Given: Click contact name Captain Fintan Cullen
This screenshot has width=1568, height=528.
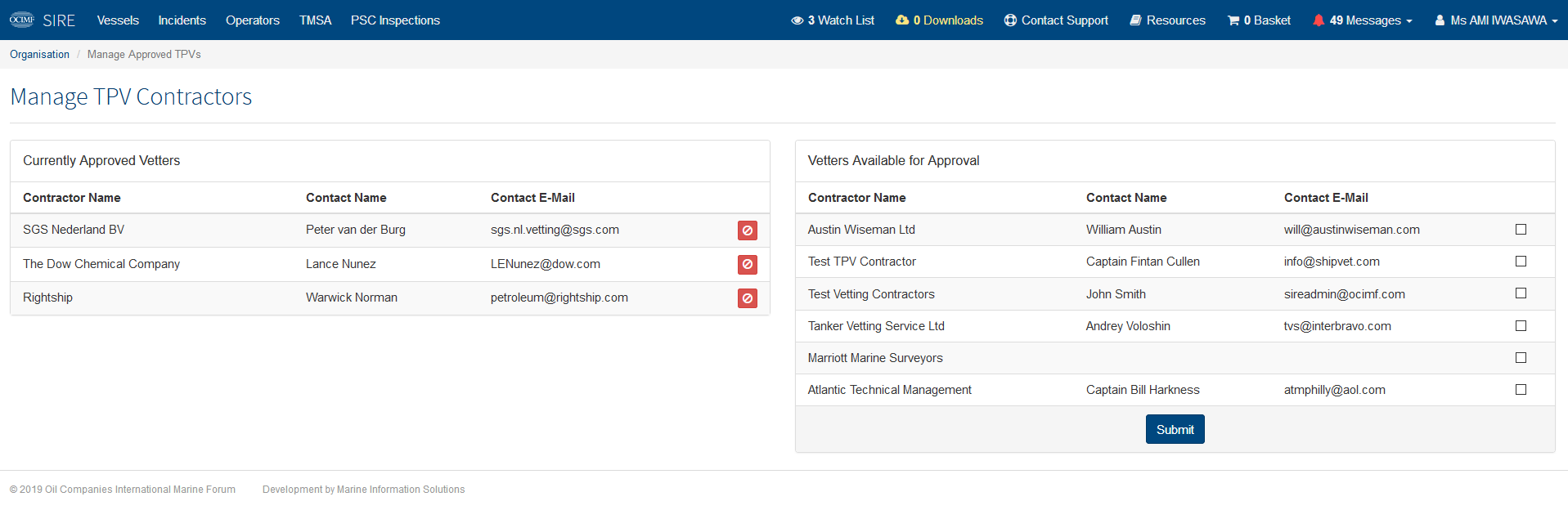Looking at the screenshot, I should coord(1143,262).
